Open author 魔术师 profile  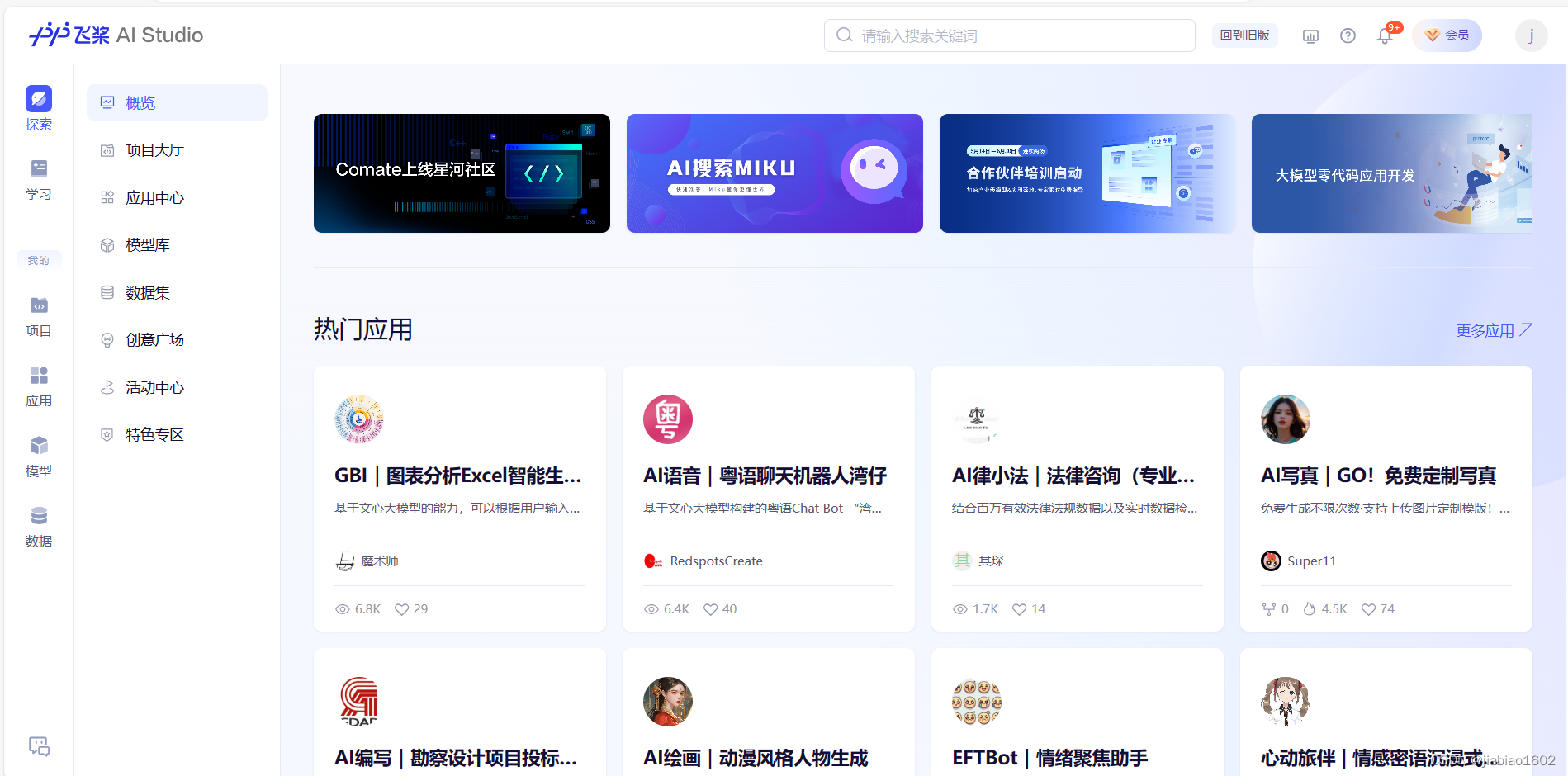tap(367, 561)
